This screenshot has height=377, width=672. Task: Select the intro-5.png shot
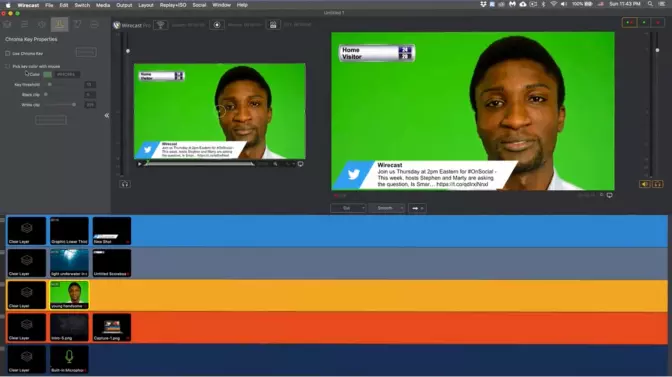point(69,327)
